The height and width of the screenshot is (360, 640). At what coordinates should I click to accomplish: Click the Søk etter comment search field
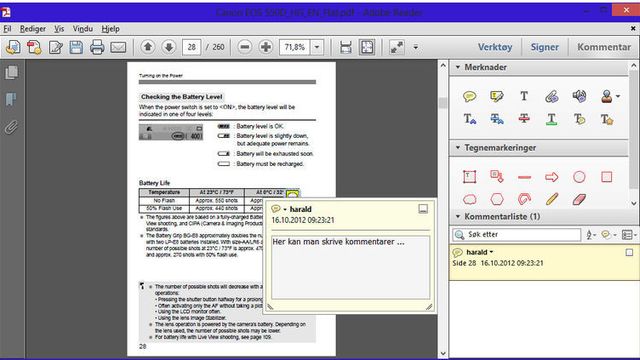coord(516,235)
